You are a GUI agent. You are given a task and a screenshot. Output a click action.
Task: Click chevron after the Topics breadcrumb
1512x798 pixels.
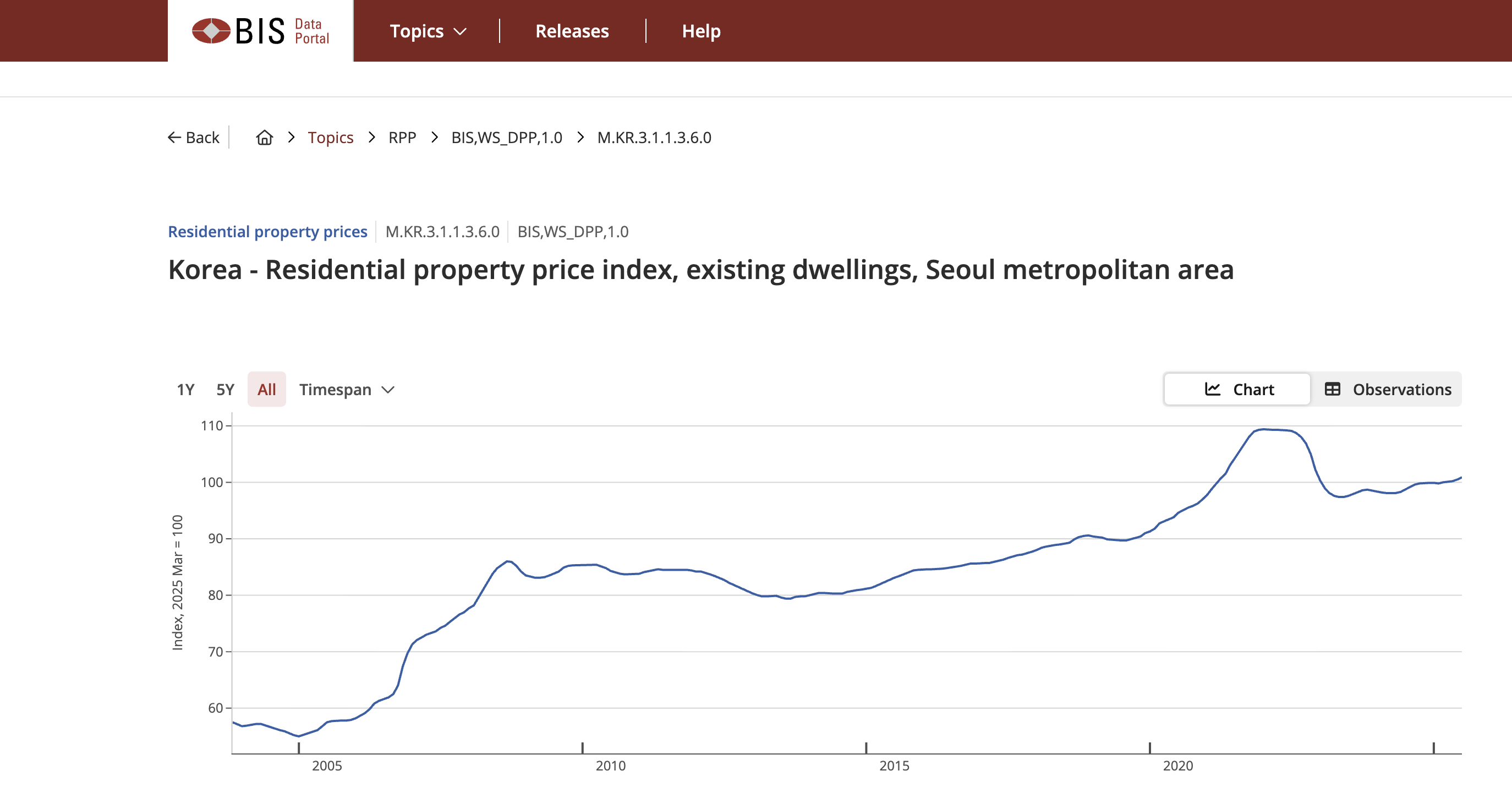371,138
